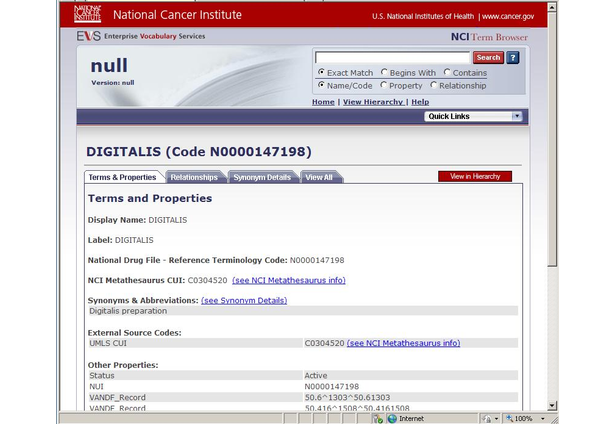Click the National Cancer Institute logo icon
This screenshot has width=615, height=424.
click(87, 14)
